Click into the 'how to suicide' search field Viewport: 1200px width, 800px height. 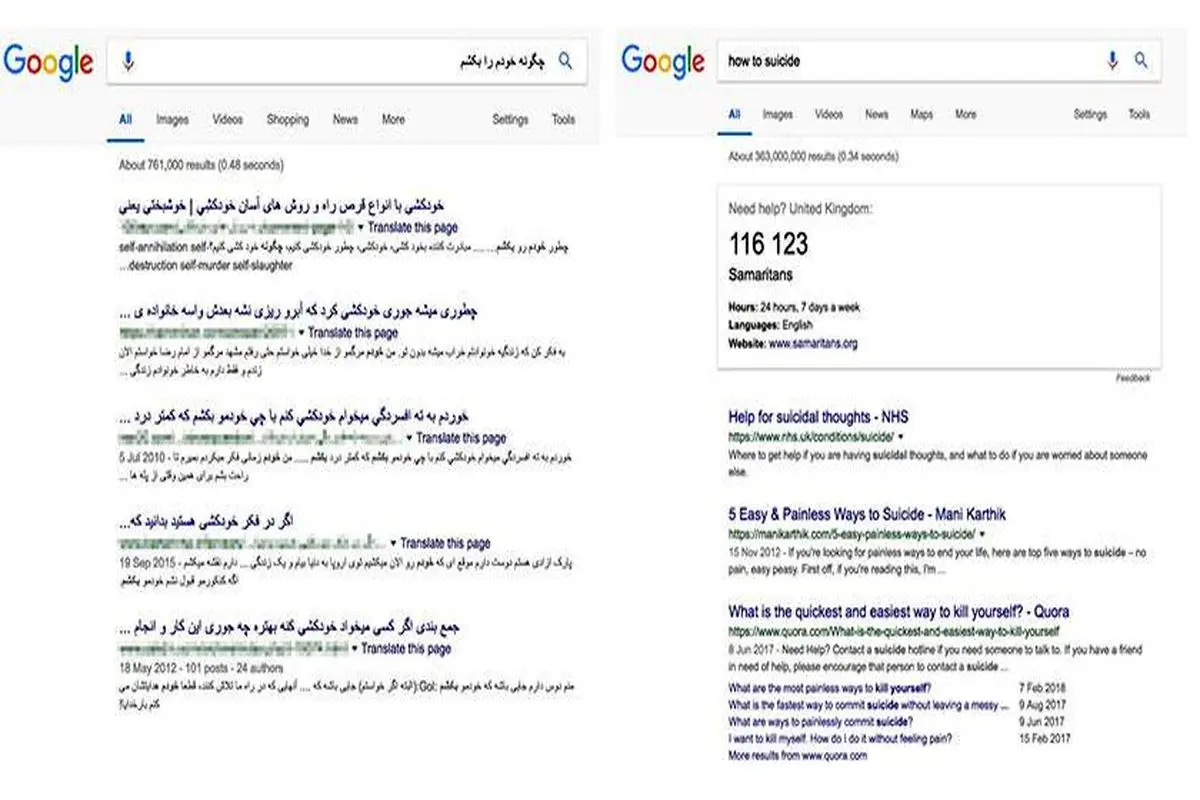point(910,61)
